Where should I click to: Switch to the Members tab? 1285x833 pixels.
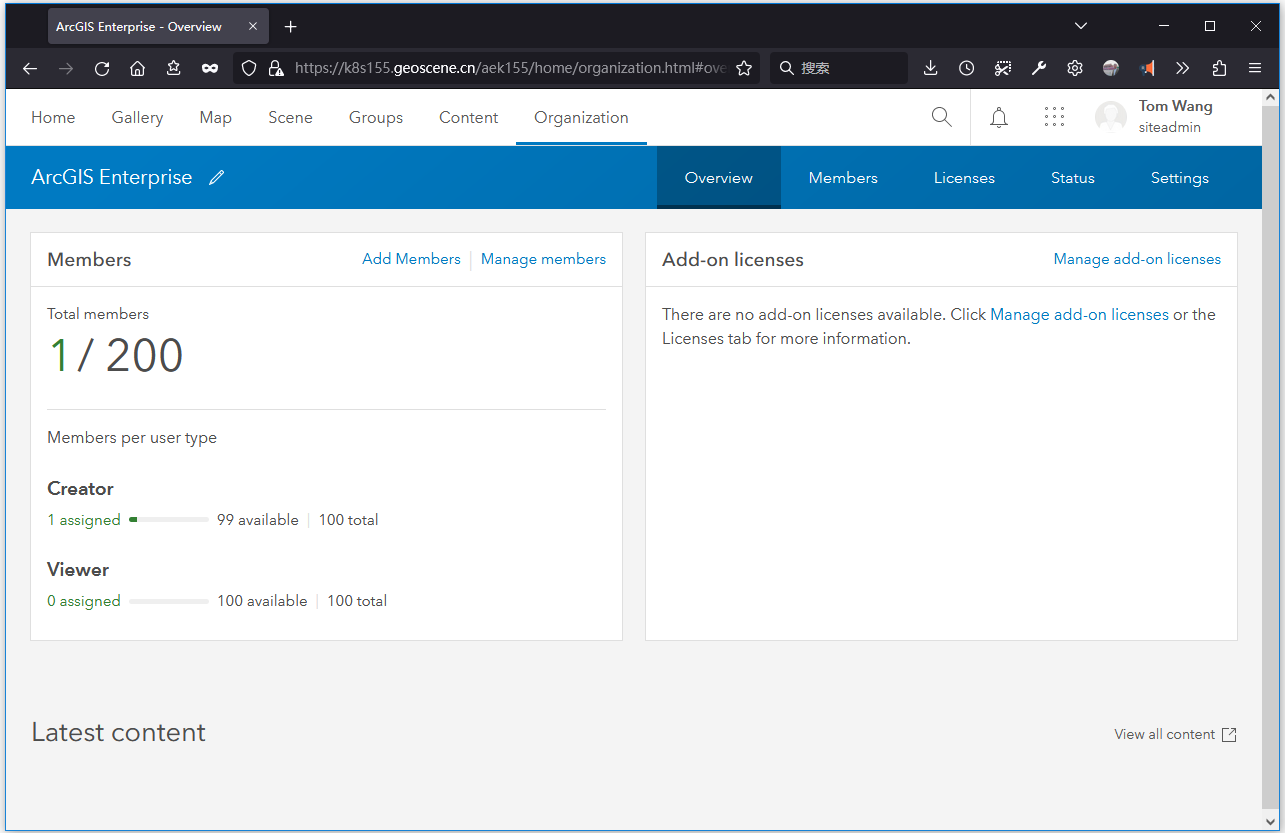tap(843, 178)
